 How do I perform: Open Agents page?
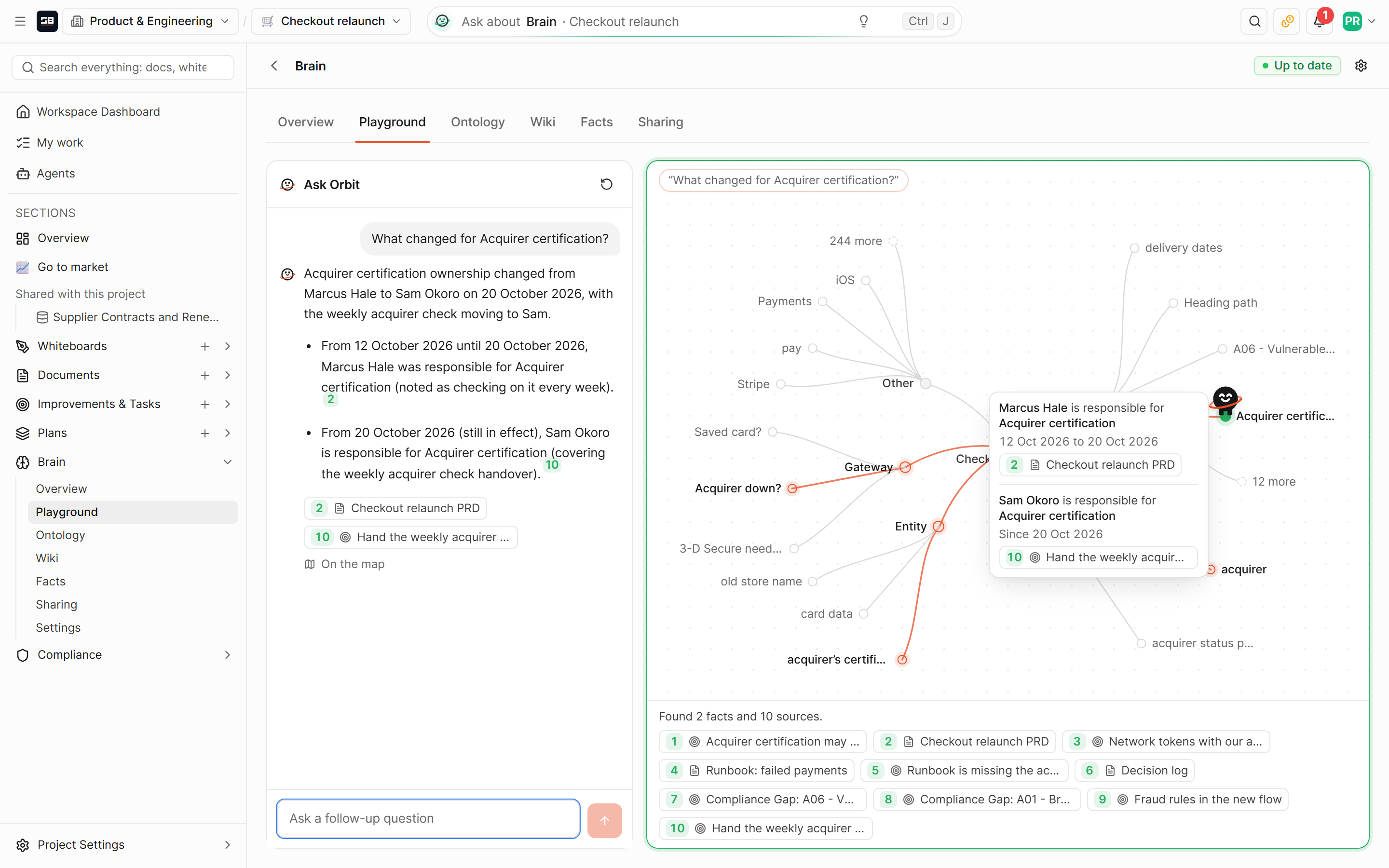click(x=55, y=174)
